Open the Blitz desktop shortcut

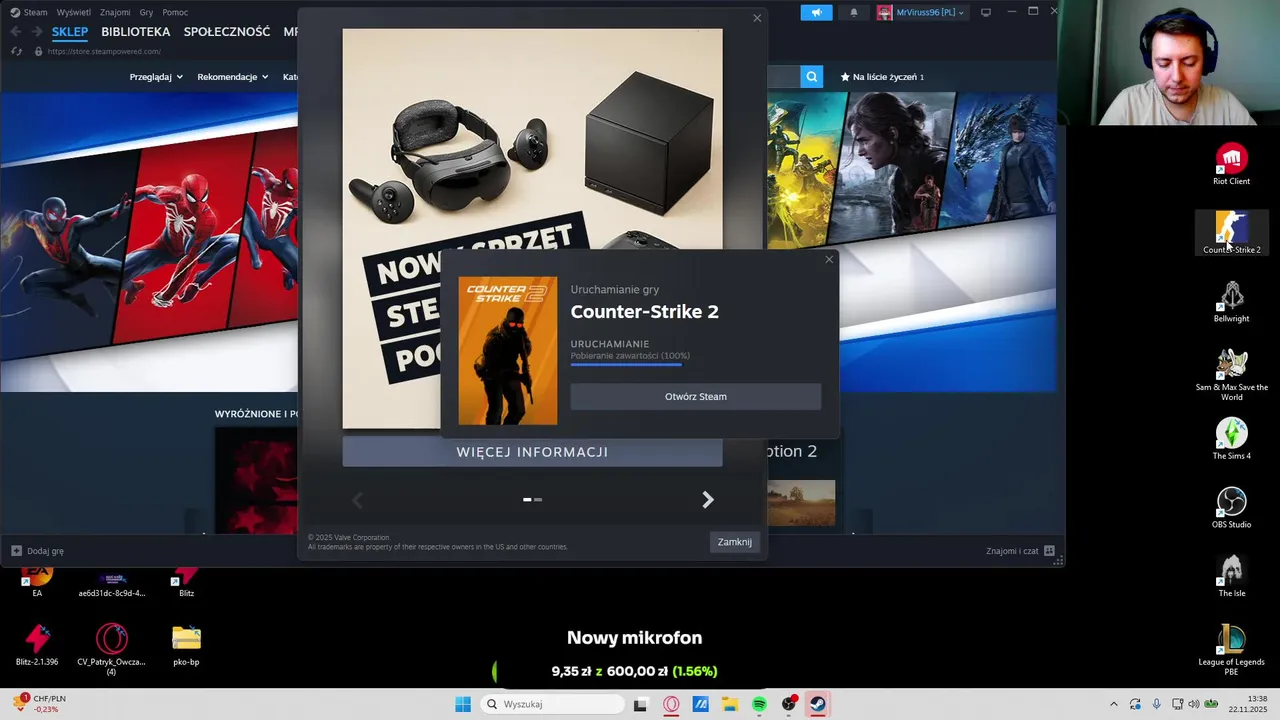click(186, 582)
